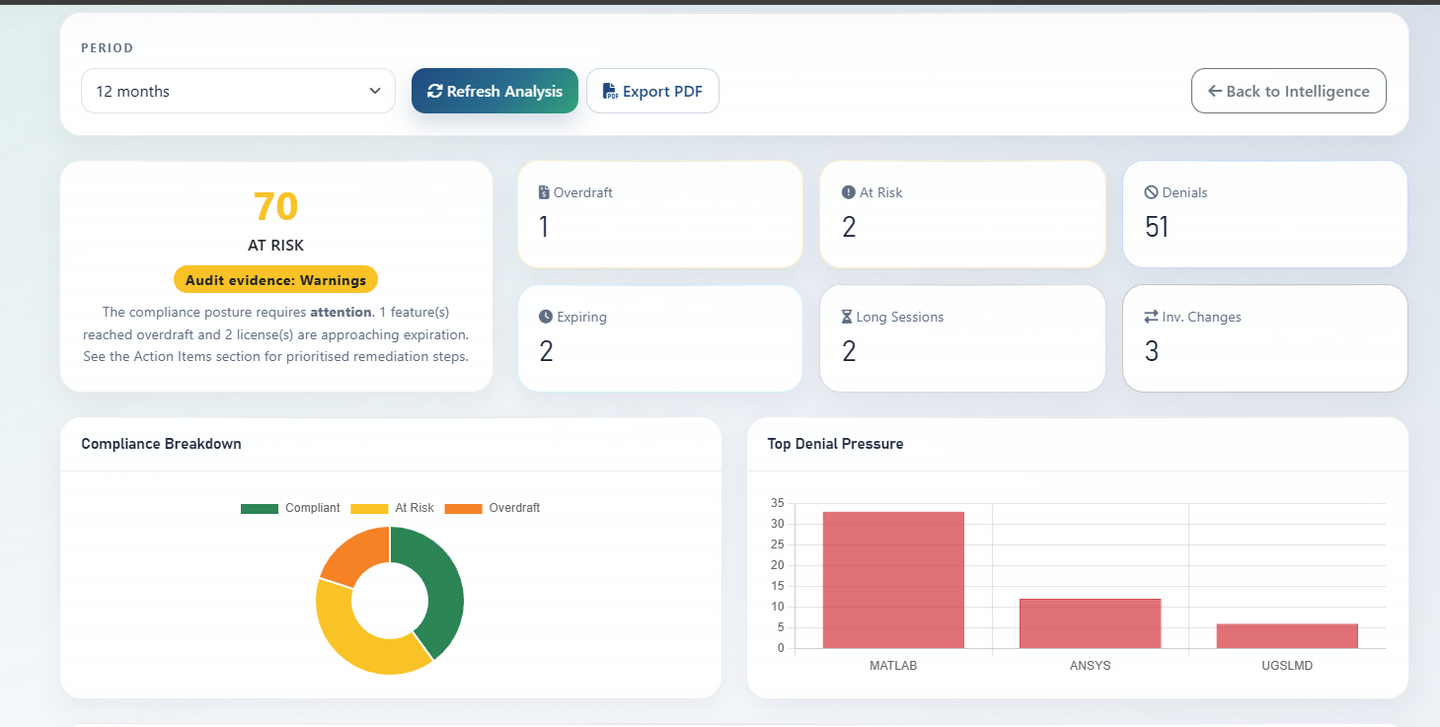Click the MATLAB denial bar

pyautogui.click(x=893, y=580)
